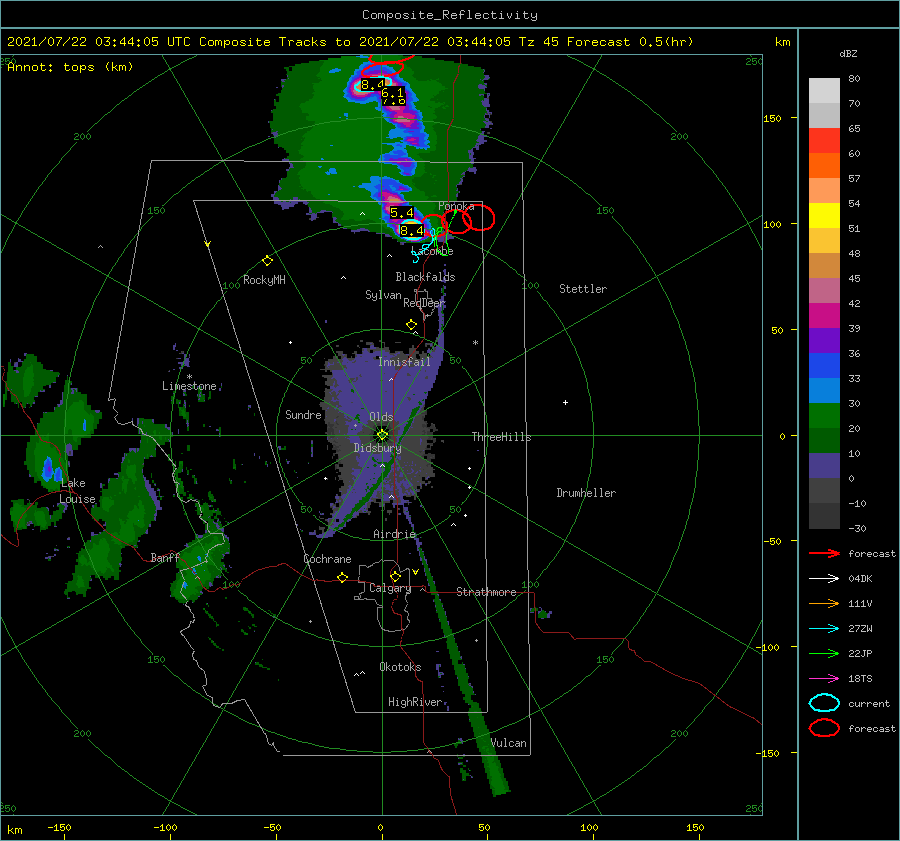This screenshot has height=841, width=900.
Task: Click the HighRiver label
Action: point(415,702)
